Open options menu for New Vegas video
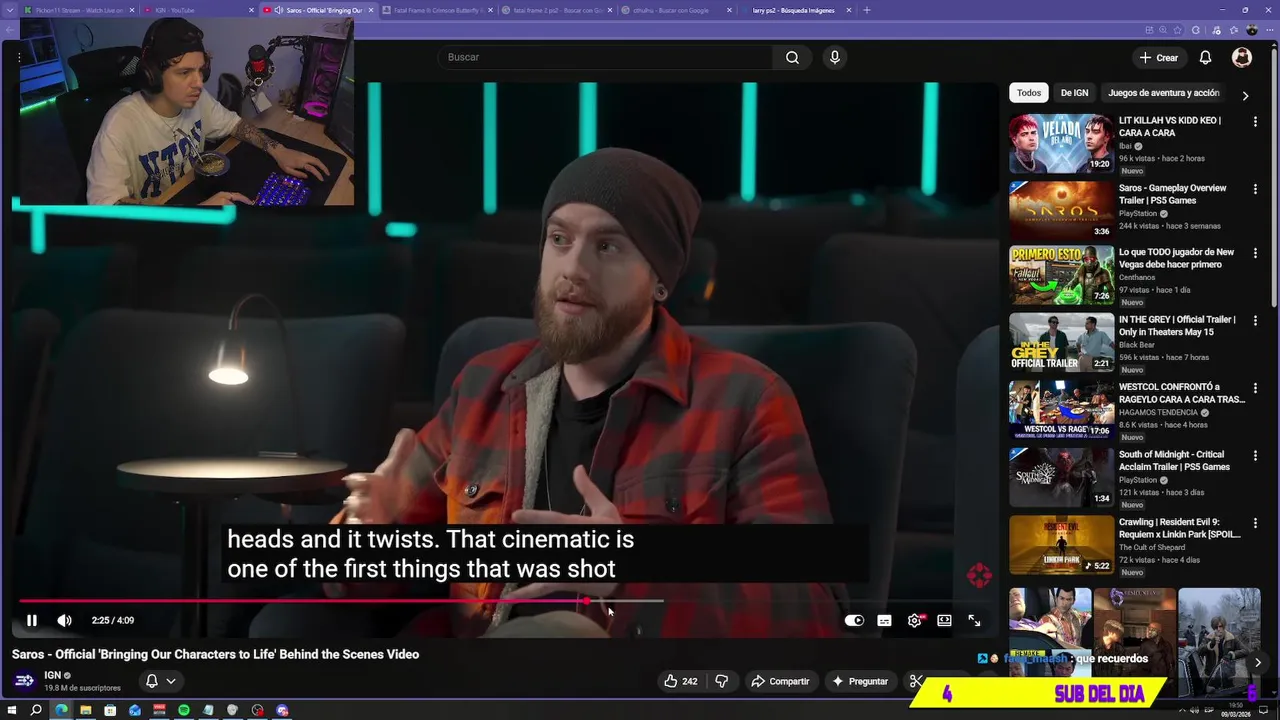 1255,253
